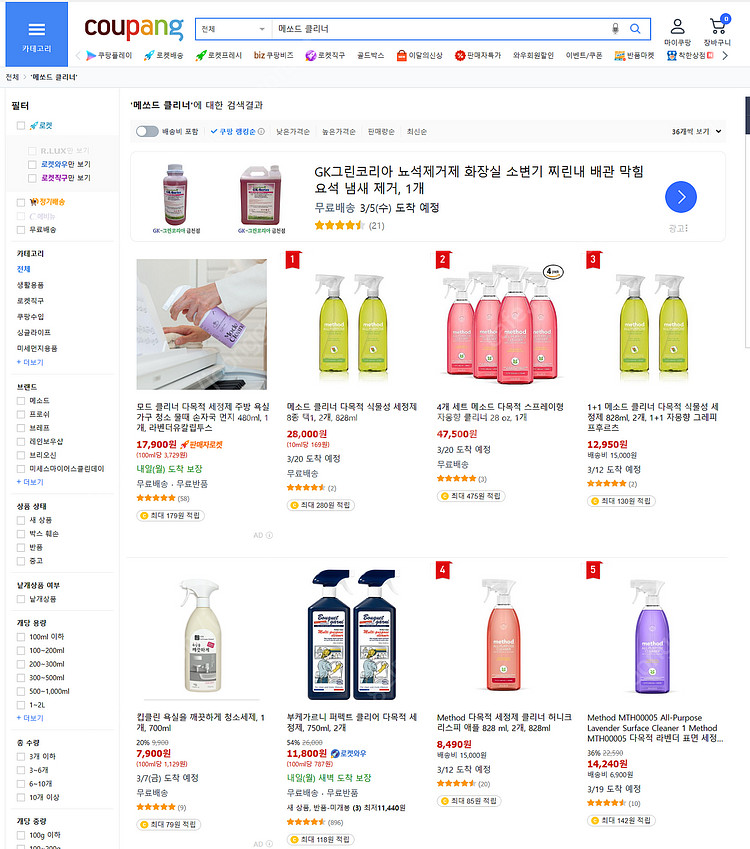Open the 4개 세트 메소드 product title
The width and height of the screenshot is (750, 849).
(x=500, y=412)
